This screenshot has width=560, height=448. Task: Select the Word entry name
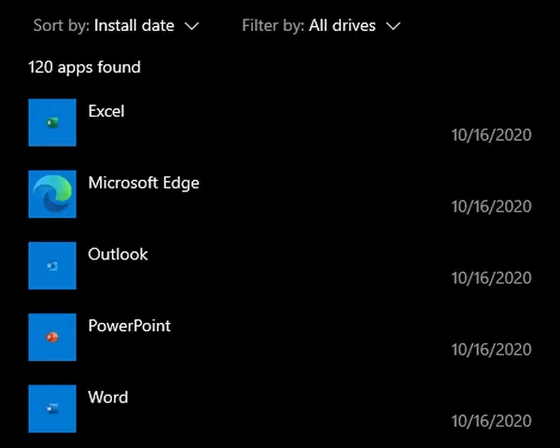[x=108, y=397]
